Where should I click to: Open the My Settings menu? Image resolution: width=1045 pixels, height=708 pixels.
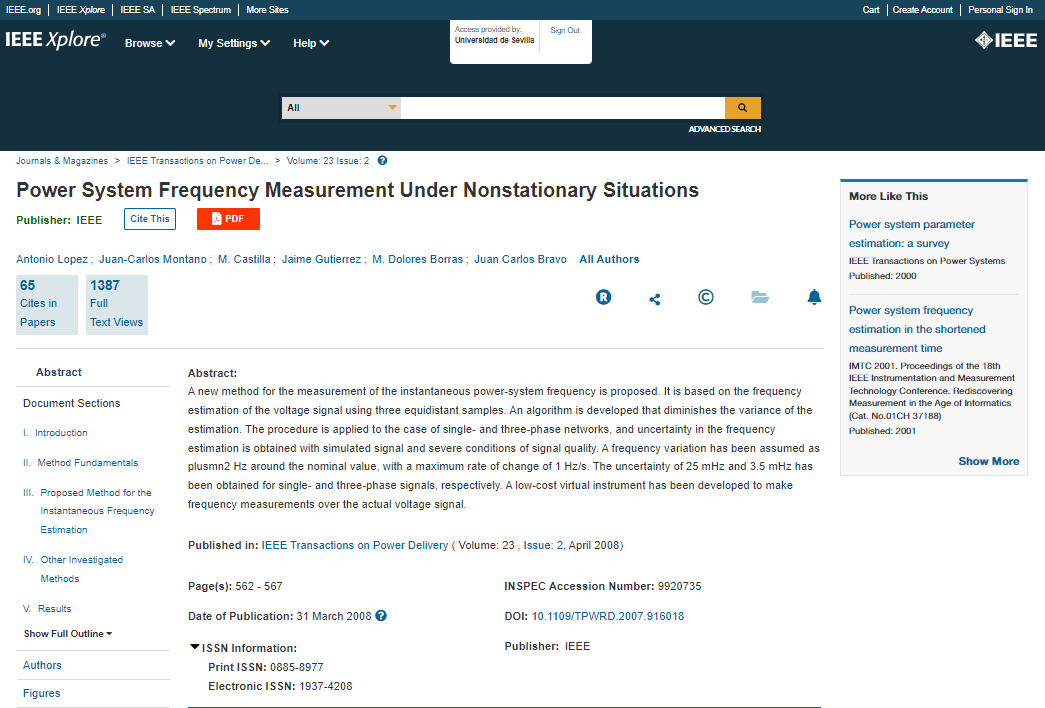[234, 43]
